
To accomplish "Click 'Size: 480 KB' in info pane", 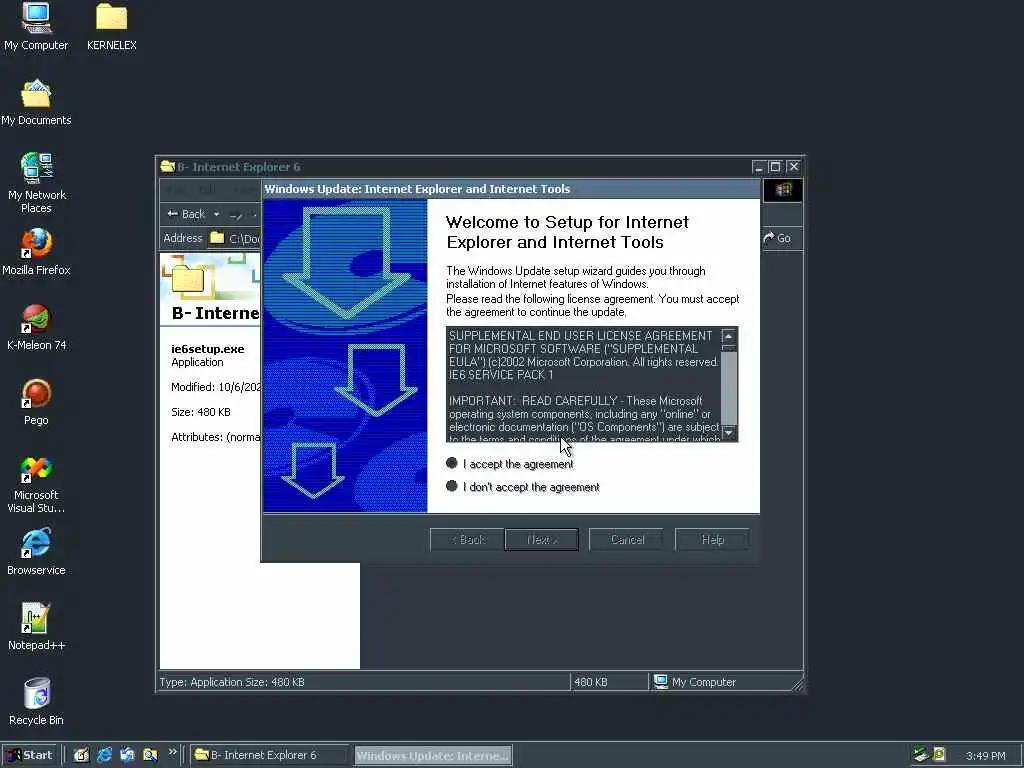I will [200, 411].
